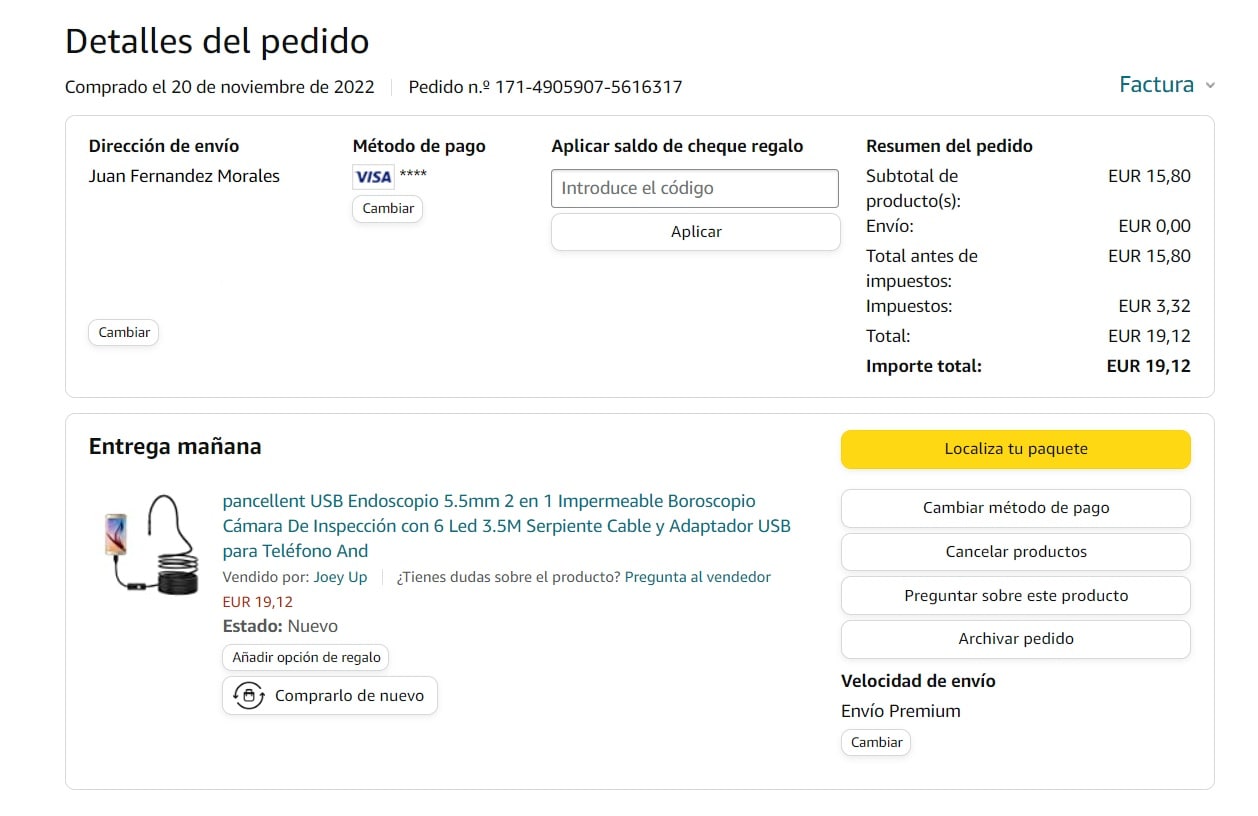Click Pregunta al vendedor link
The image size is (1258, 816).
pos(697,577)
